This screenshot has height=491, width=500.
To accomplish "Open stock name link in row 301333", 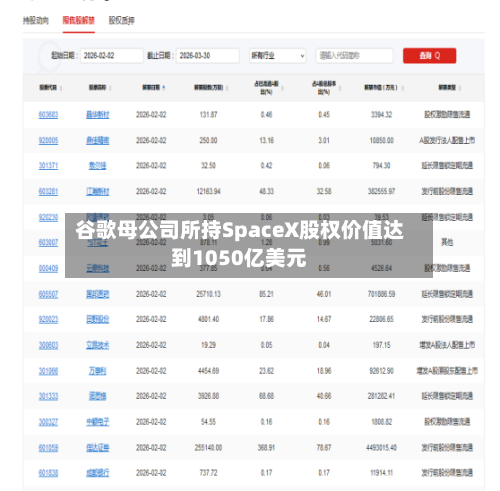I will point(98,396).
